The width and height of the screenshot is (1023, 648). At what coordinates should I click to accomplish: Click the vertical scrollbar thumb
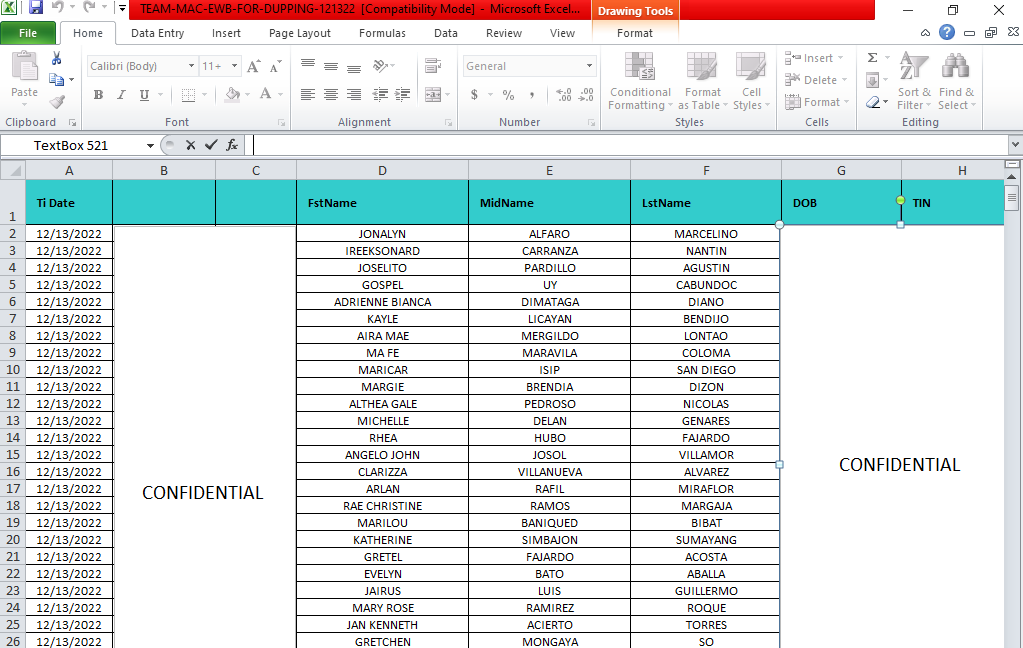1012,198
